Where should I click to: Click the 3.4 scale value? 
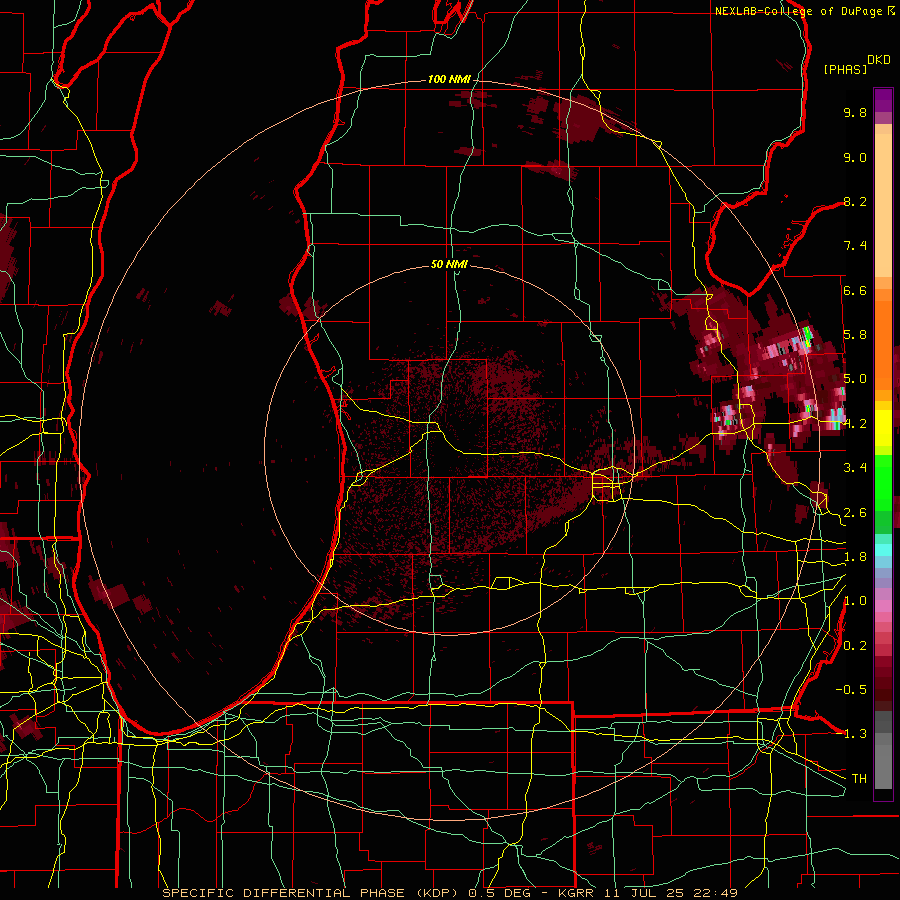click(855, 468)
